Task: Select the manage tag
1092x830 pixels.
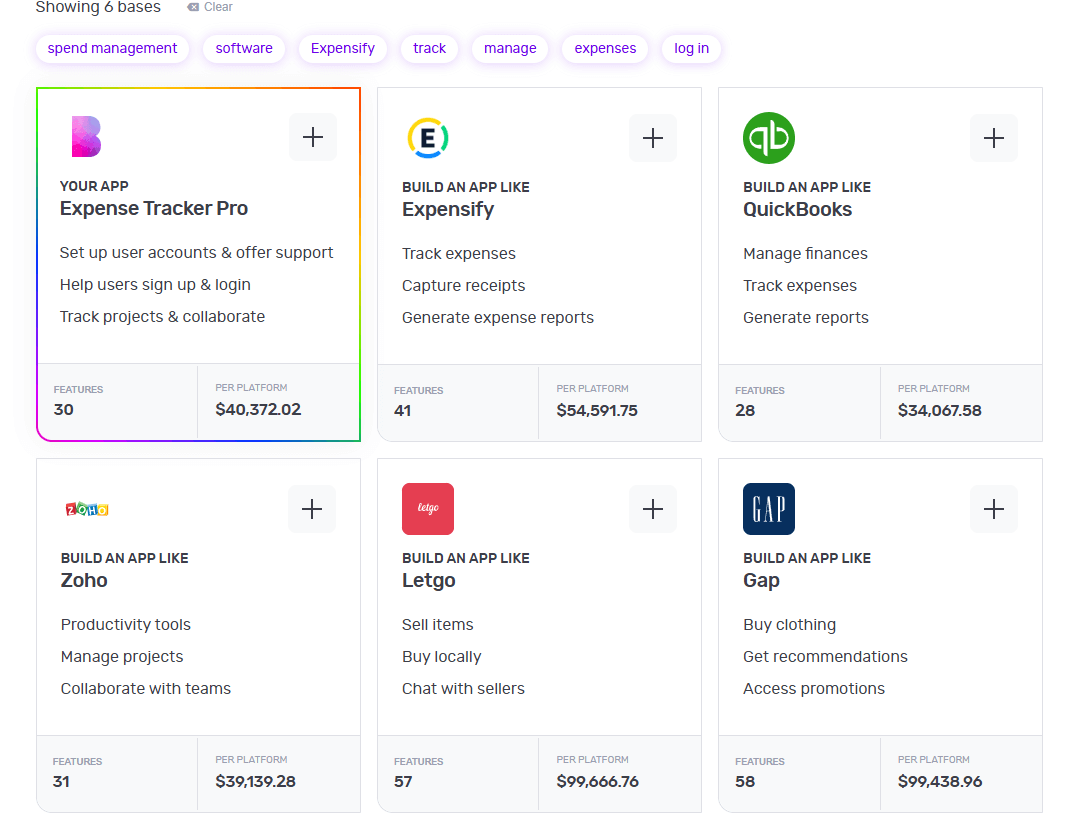Action: [x=510, y=49]
